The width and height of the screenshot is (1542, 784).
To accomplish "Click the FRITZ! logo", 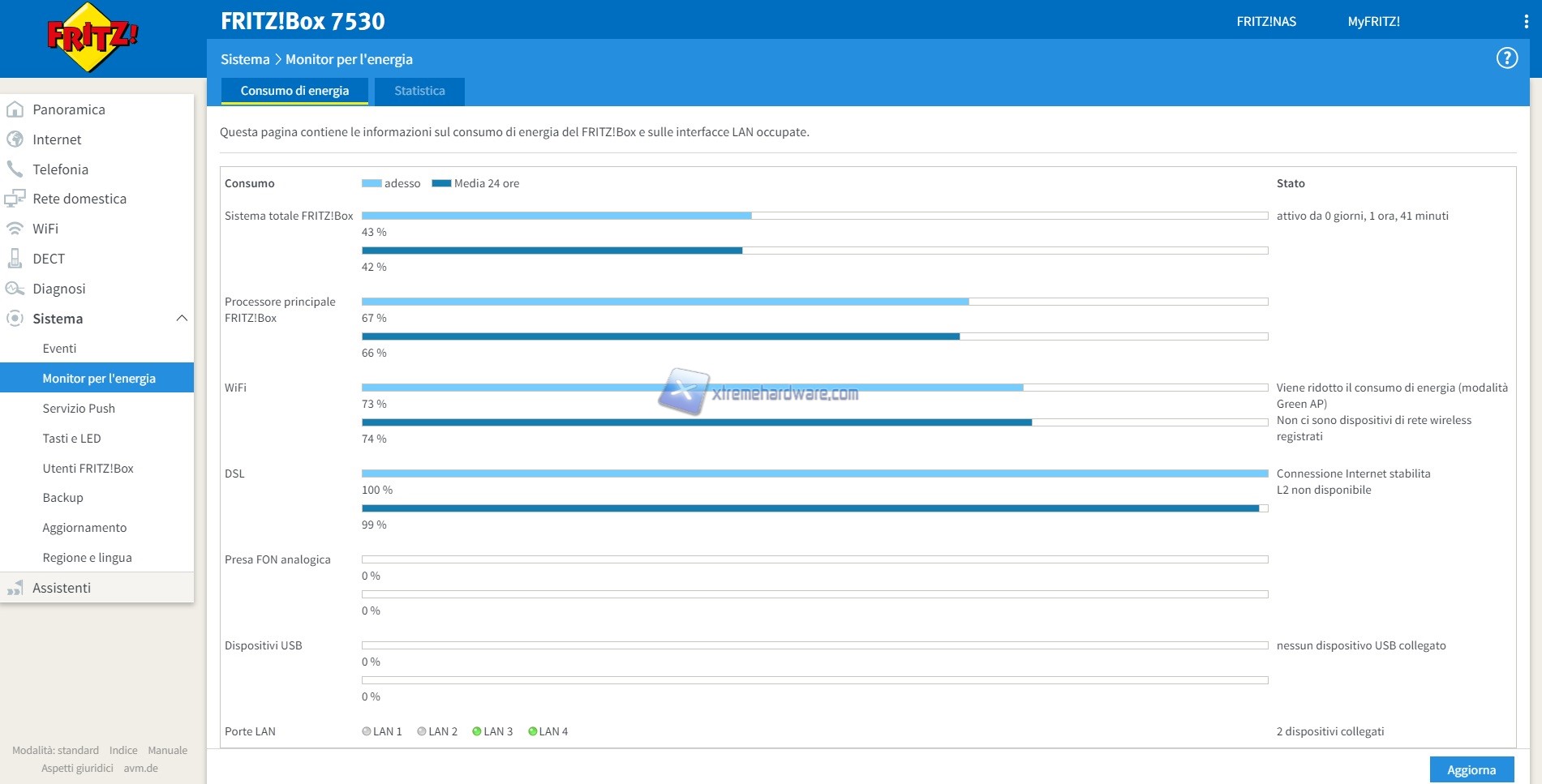I will click(x=92, y=37).
